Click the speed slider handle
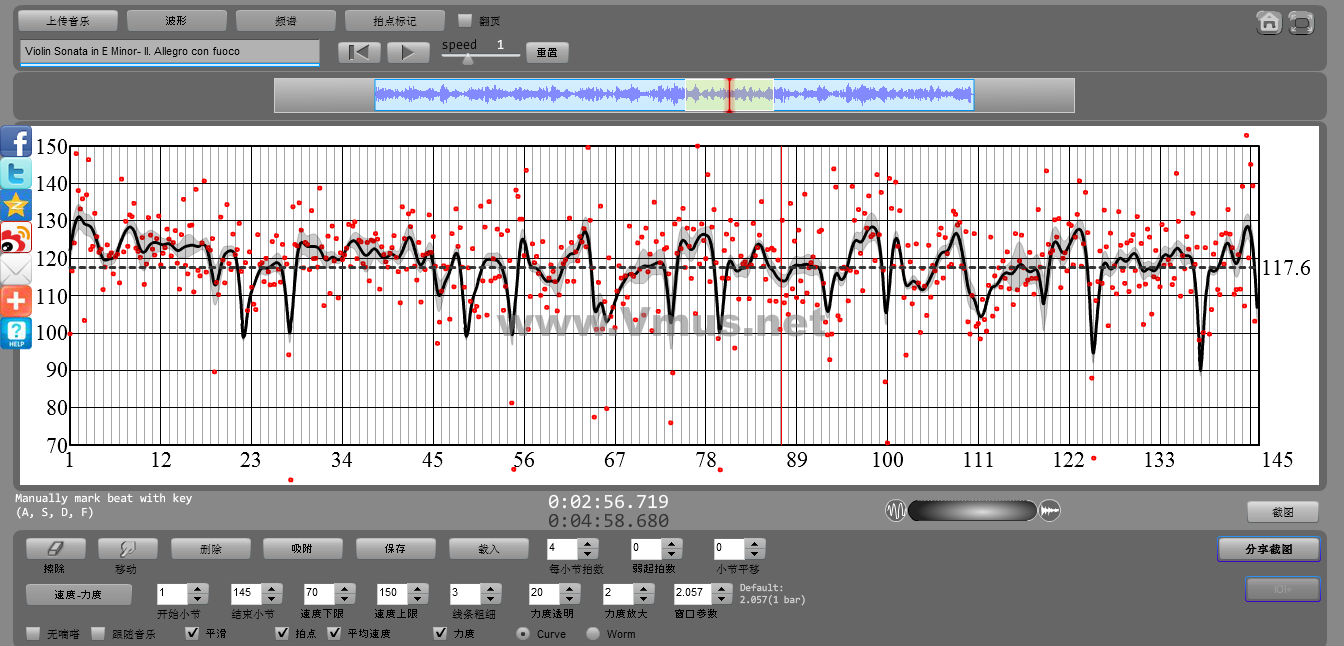1344x646 pixels. click(466, 58)
